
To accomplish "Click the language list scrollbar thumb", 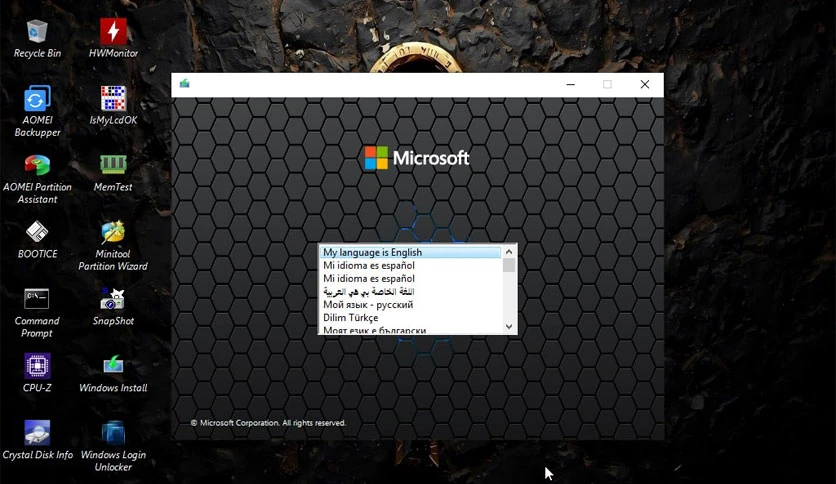I will 509,265.
